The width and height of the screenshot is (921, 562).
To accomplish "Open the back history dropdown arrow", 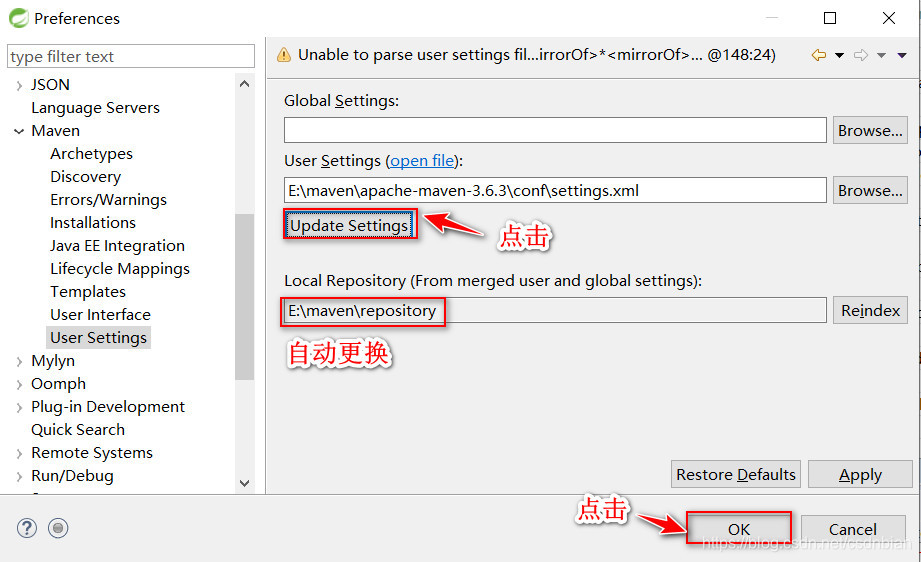I will pos(839,55).
